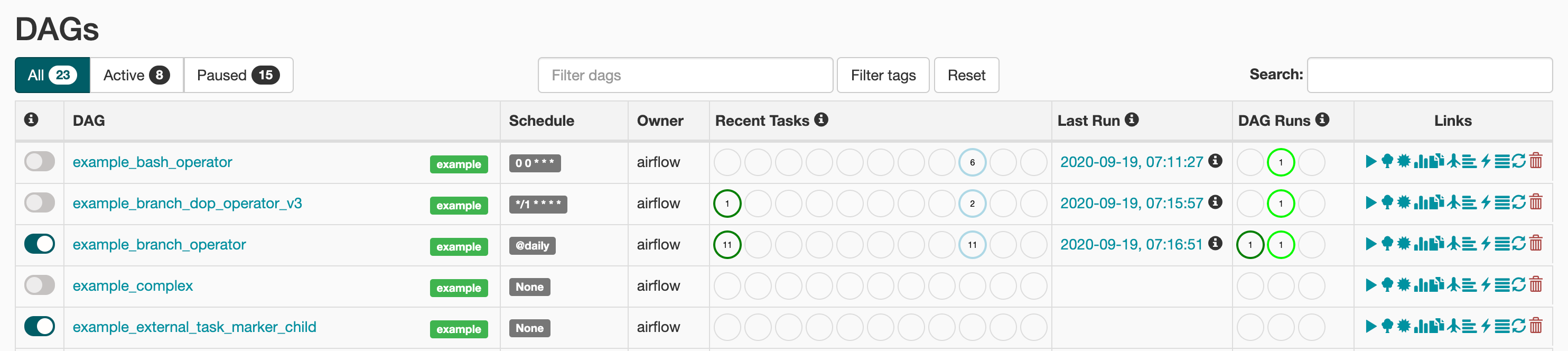Show Task Duration chart for example_complex
This screenshot has width=1568, height=351.
(1421, 285)
